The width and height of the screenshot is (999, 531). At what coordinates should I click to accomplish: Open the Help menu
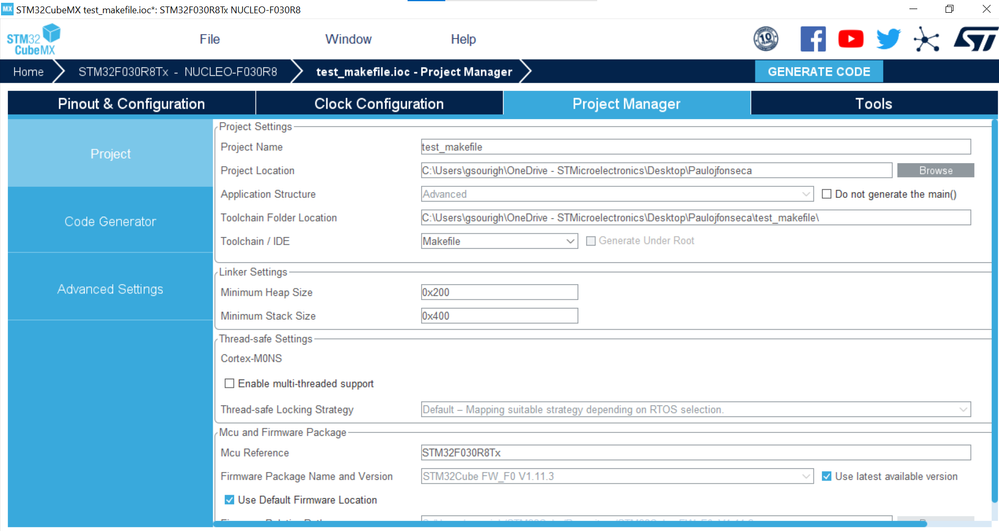[463, 39]
